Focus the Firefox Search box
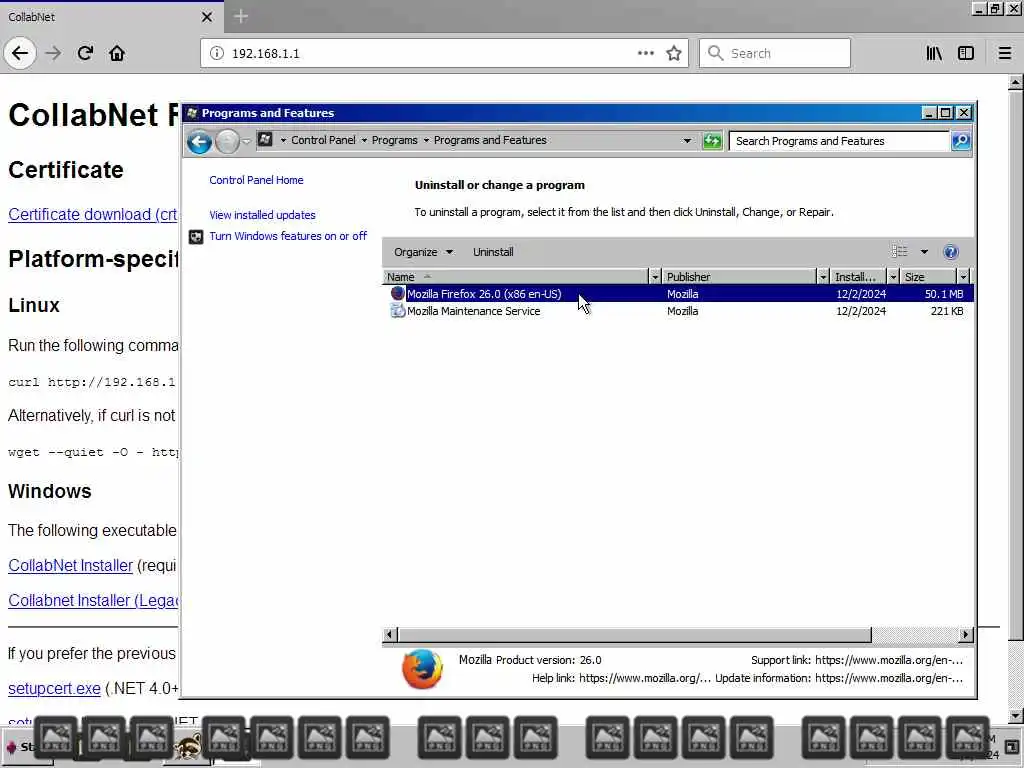The image size is (1024, 768). pos(775,53)
